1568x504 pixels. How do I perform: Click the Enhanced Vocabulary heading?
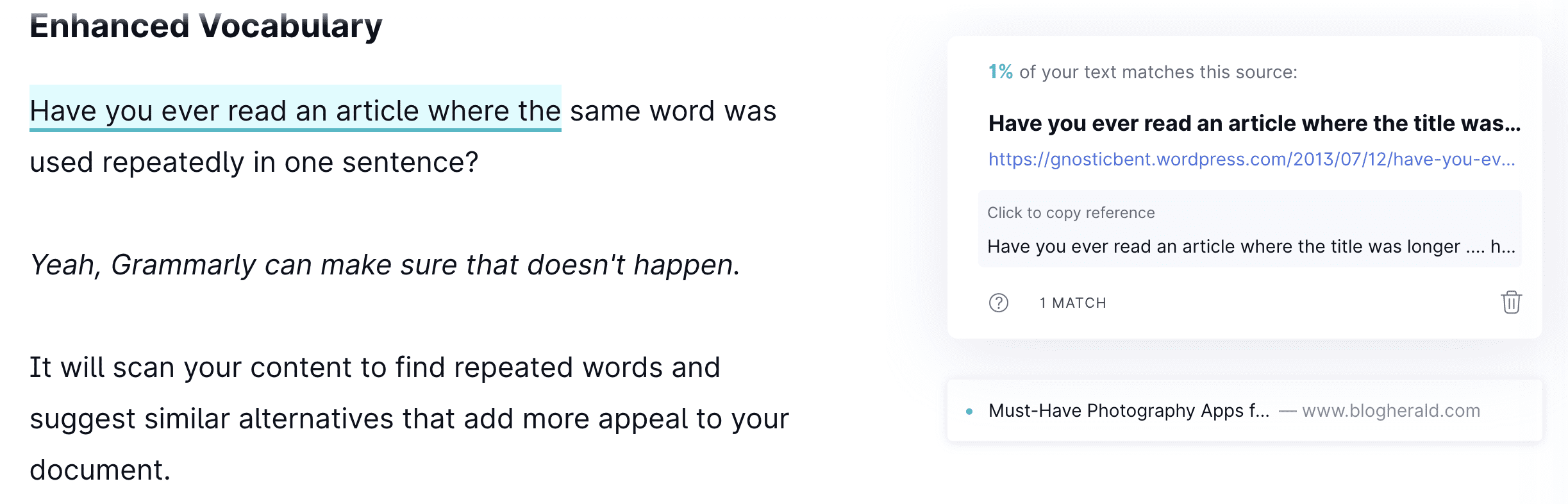tap(206, 26)
